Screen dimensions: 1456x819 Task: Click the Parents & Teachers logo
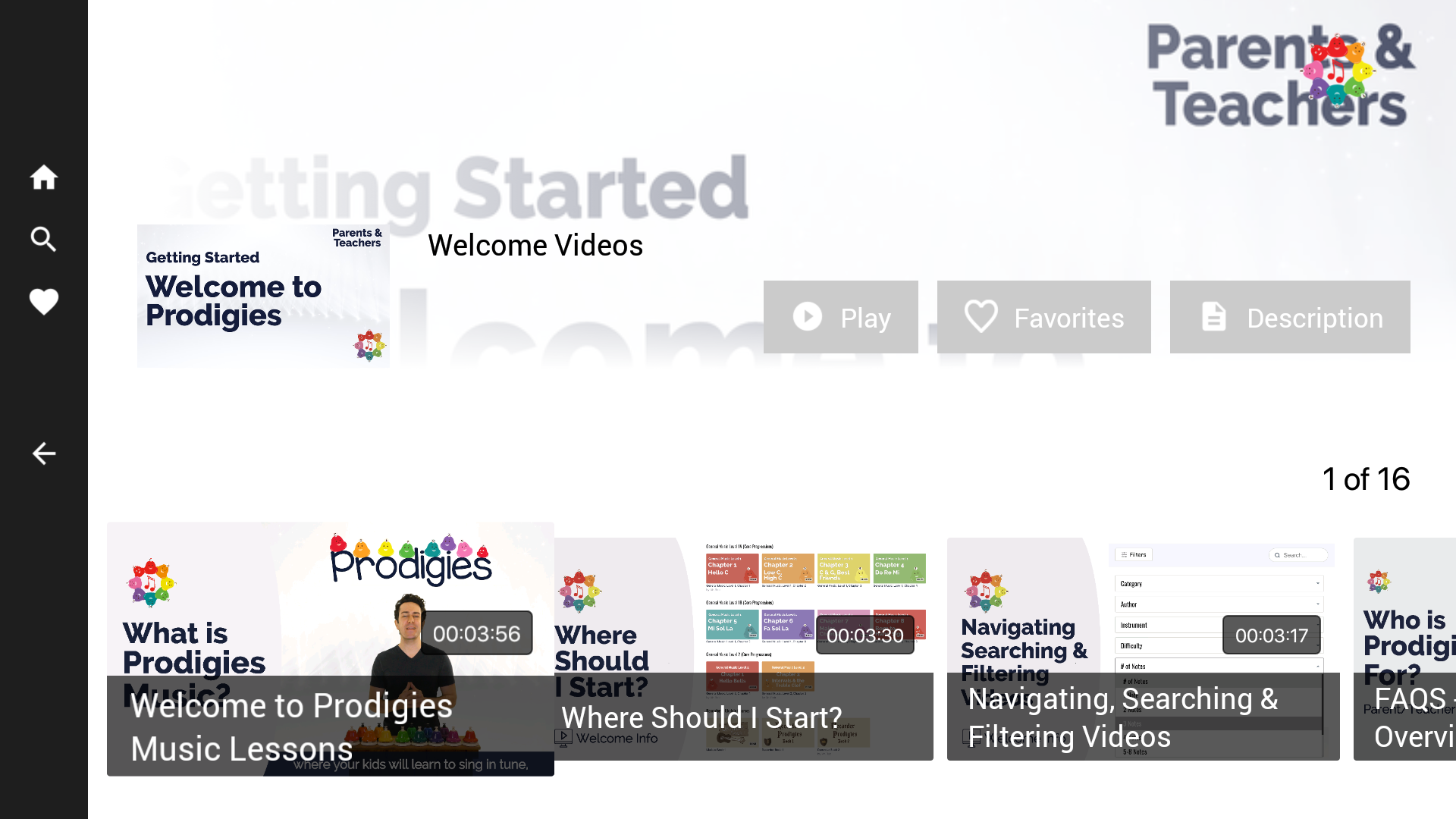coord(1280,74)
